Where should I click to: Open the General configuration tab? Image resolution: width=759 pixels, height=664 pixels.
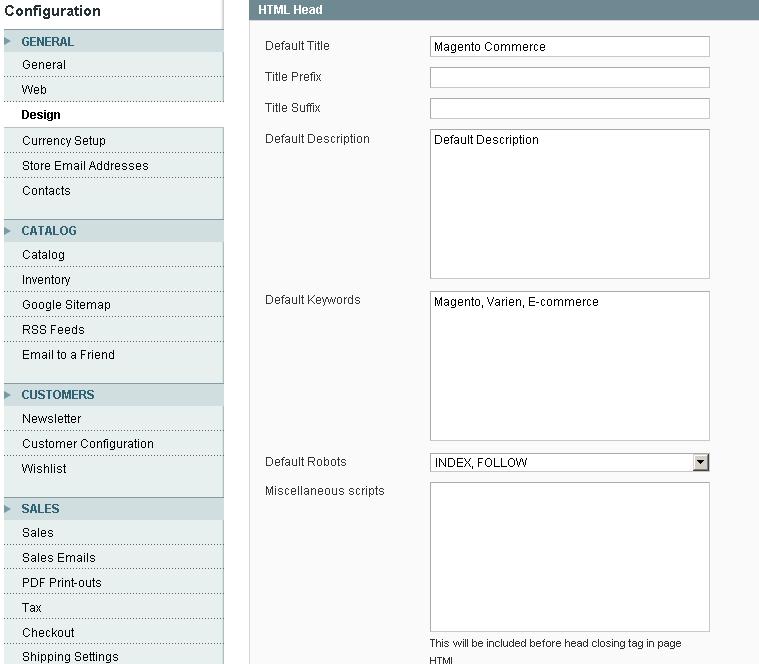point(114,65)
